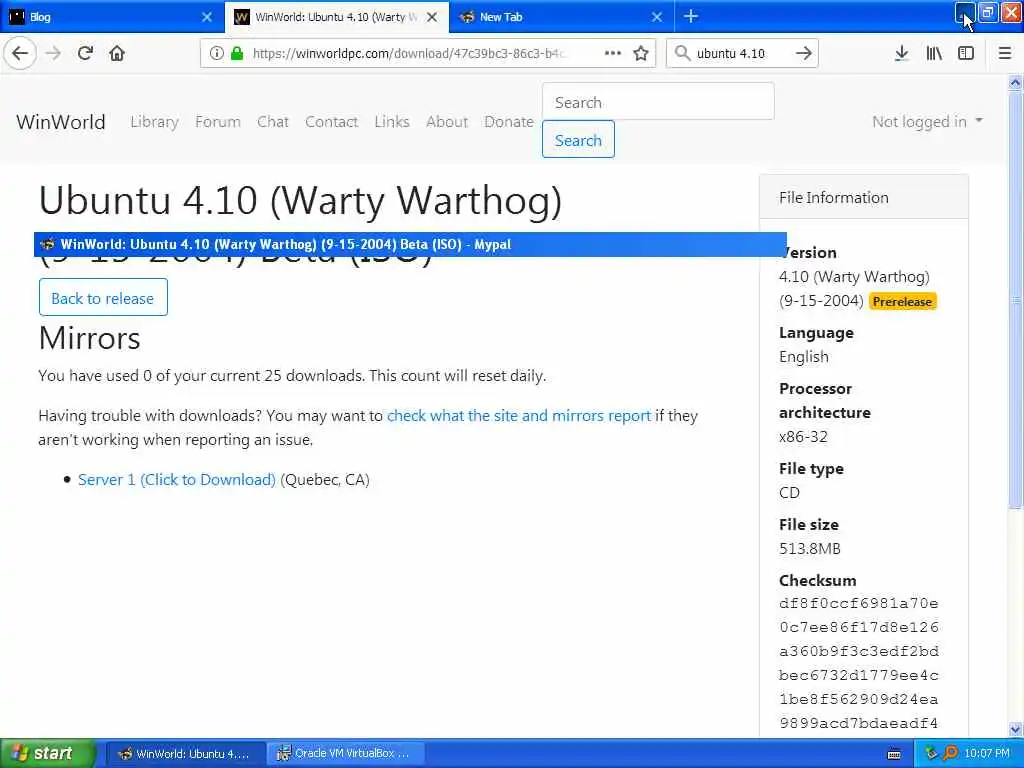Viewport: 1024px width, 768px height.
Task: Show site information icon in address bar
Action: pos(216,53)
